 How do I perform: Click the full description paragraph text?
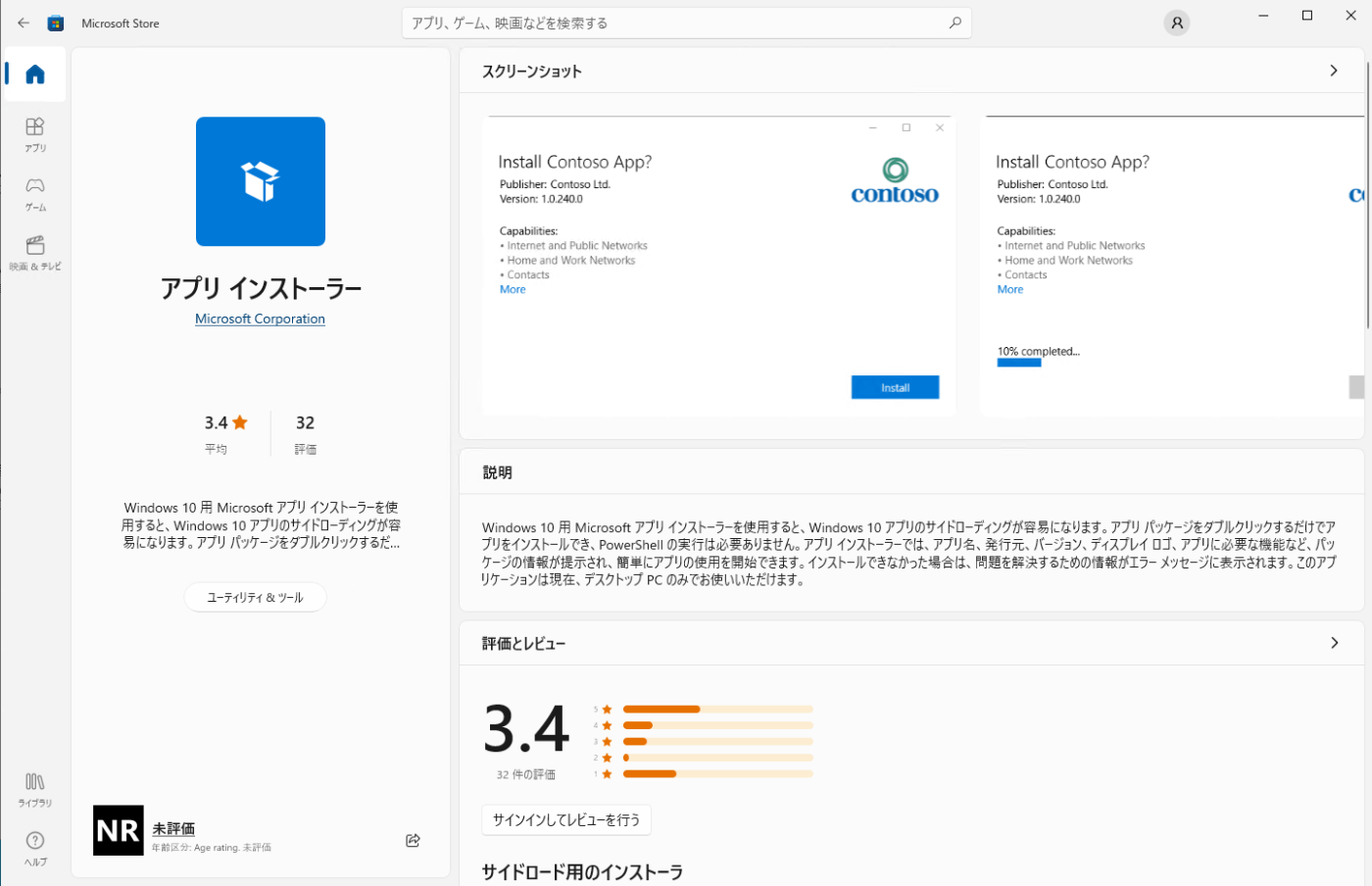[908, 554]
